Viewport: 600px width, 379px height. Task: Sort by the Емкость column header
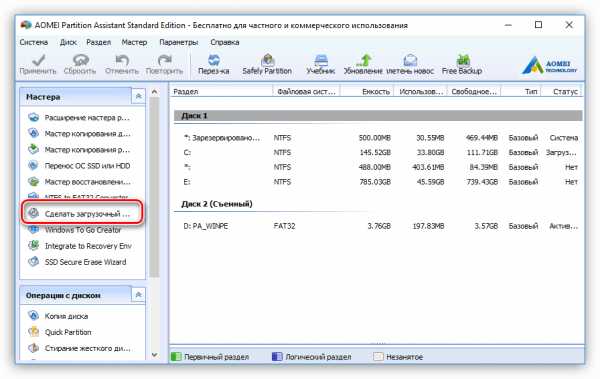[367, 91]
